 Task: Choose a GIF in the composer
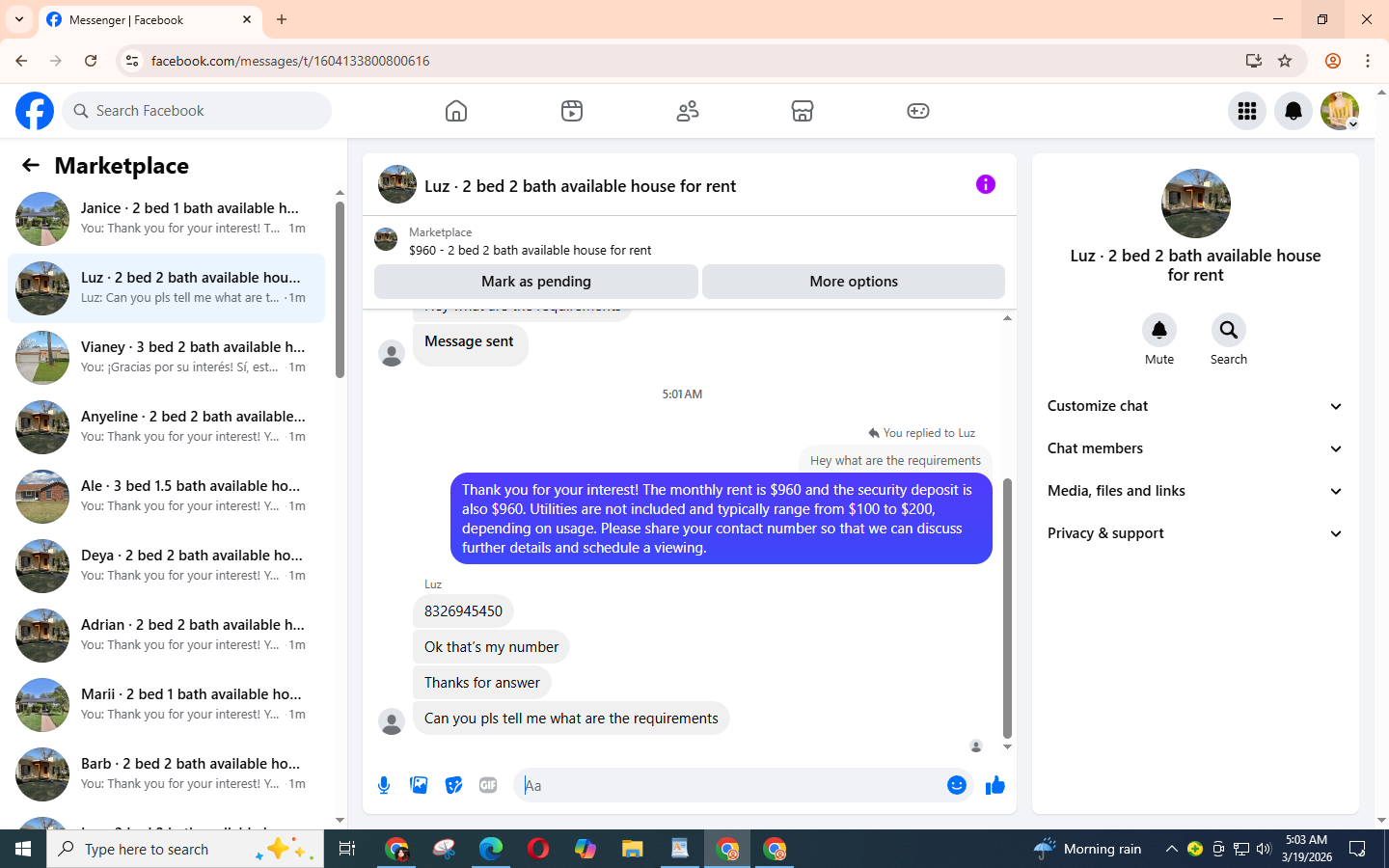coord(488,785)
